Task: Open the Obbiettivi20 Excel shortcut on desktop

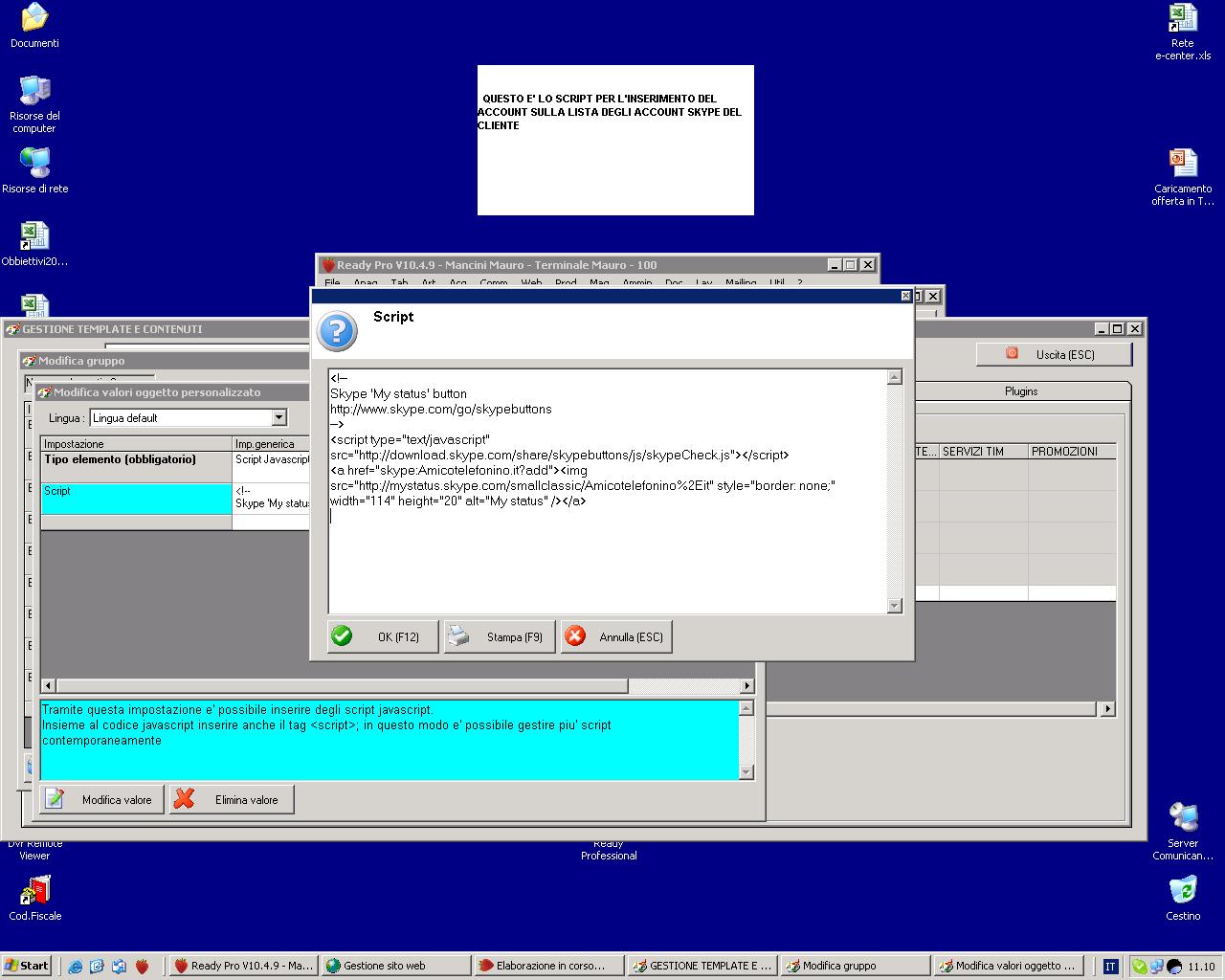Action: point(34,244)
